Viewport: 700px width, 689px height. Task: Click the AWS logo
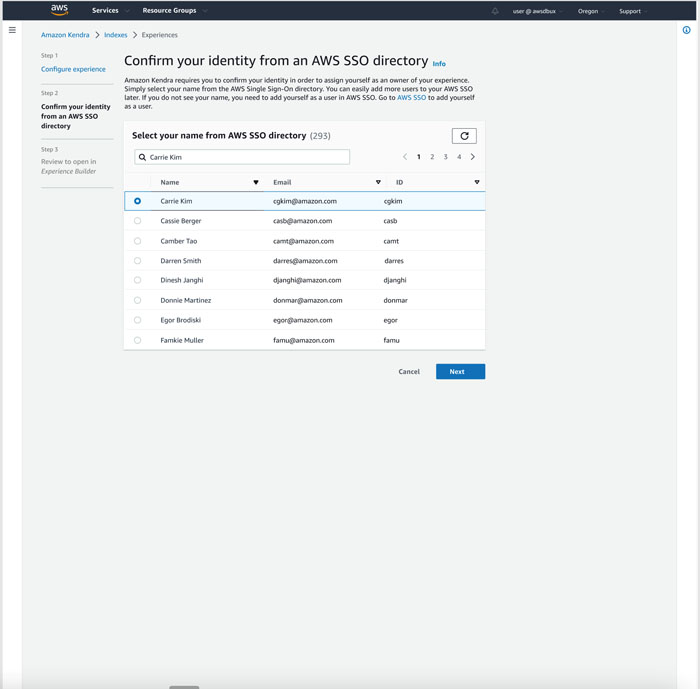[x=59, y=10]
